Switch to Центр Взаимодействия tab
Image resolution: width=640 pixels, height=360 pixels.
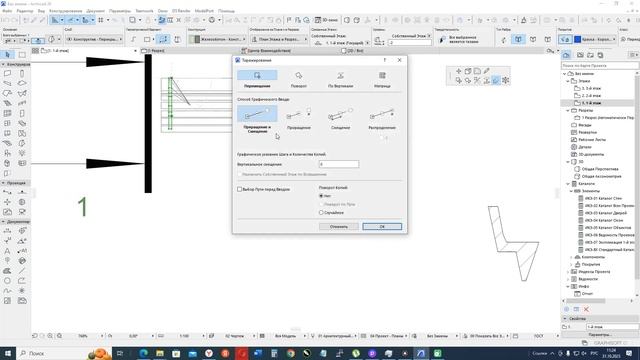pyautogui.click(x=266, y=51)
